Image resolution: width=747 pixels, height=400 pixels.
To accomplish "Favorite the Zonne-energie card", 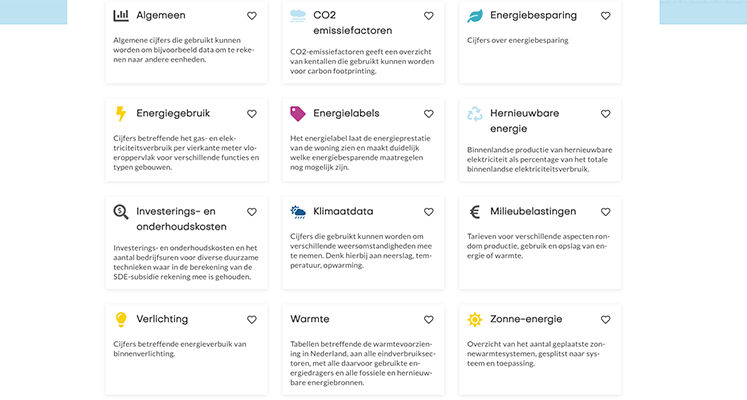I will tap(606, 320).
